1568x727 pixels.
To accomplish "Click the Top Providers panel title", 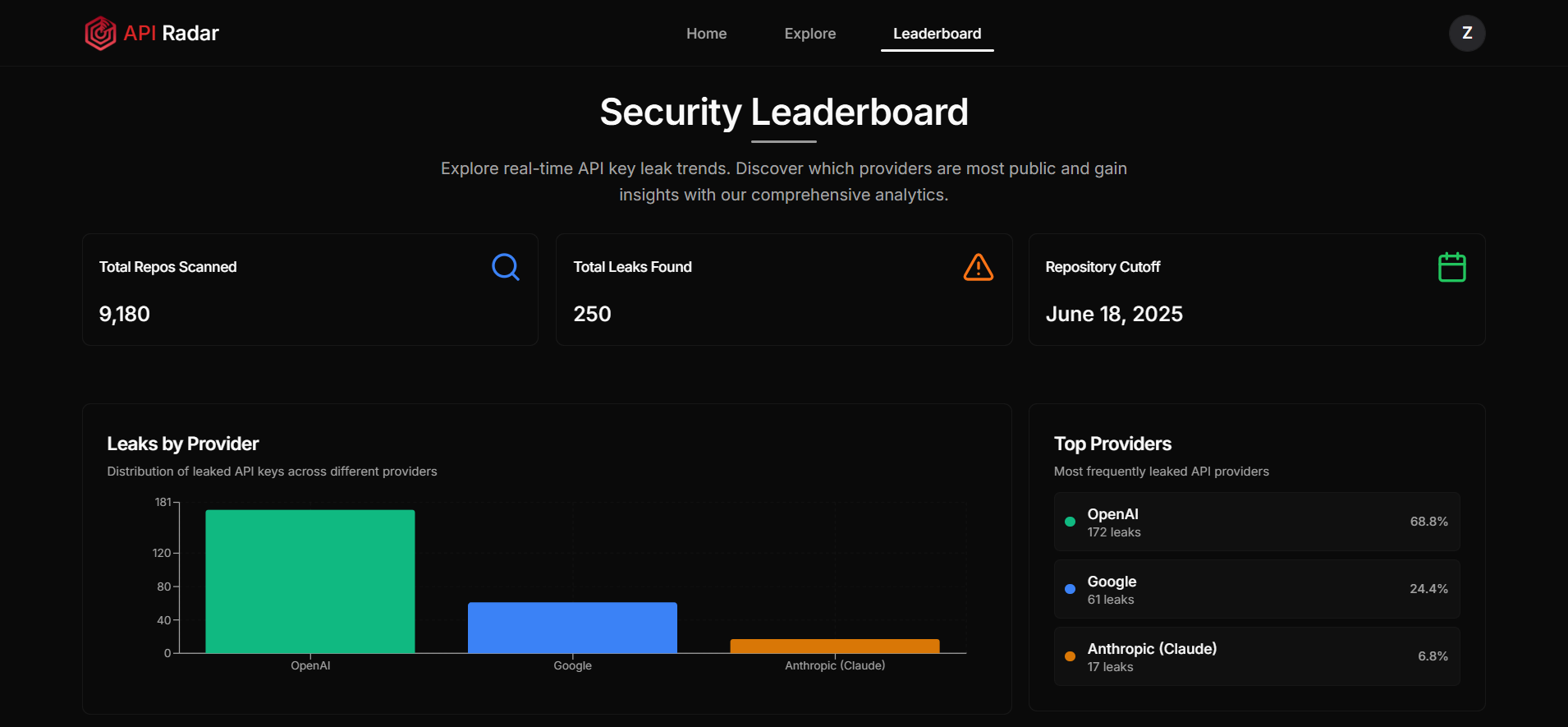I will coord(1112,444).
